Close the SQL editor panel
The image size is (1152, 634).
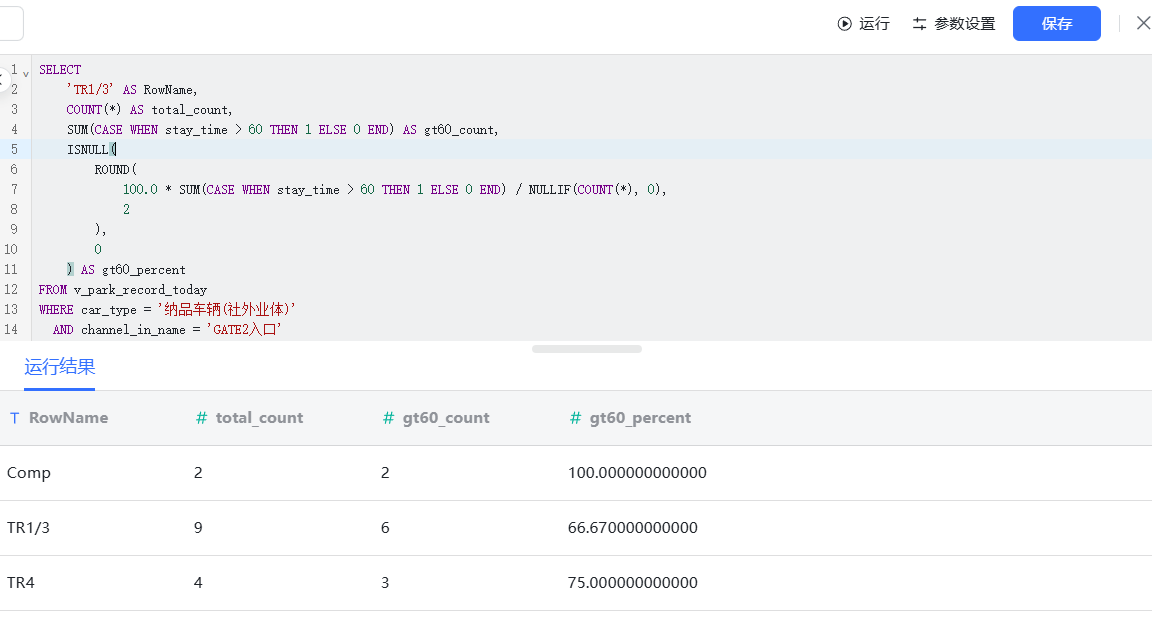pyautogui.click(x=1143, y=24)
